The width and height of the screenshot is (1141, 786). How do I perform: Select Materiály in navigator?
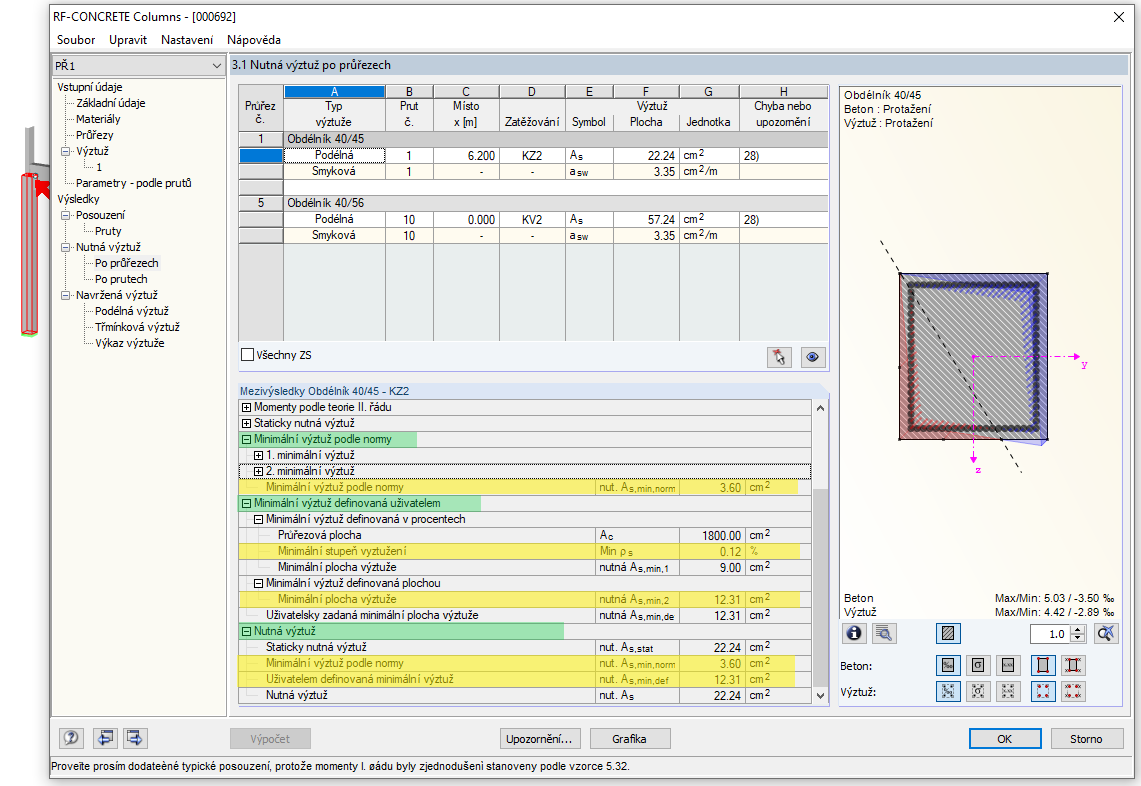click(98, 119)
